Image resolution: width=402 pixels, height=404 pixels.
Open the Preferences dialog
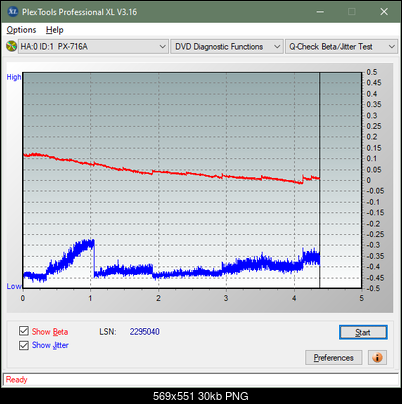coord(333,358)
